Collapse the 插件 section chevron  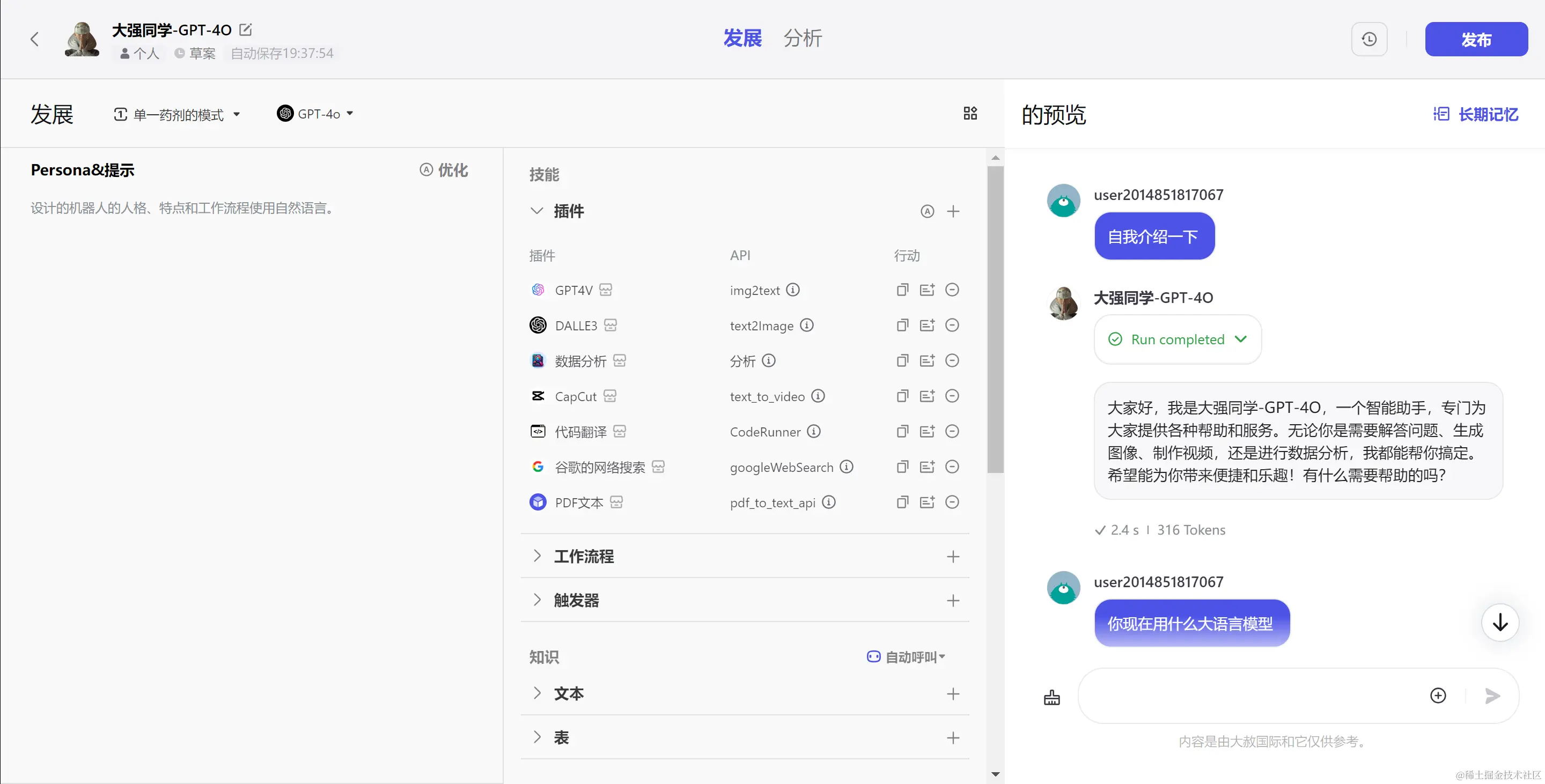coord(537,211)
